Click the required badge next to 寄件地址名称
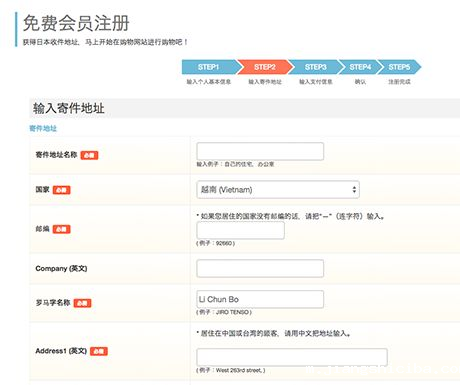The height and width of the screenshot is (385, 460). [x=89, y=155]
